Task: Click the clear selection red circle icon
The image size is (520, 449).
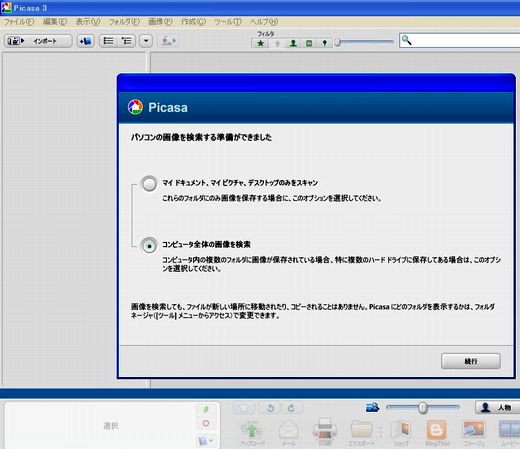Action: [206, 423]
